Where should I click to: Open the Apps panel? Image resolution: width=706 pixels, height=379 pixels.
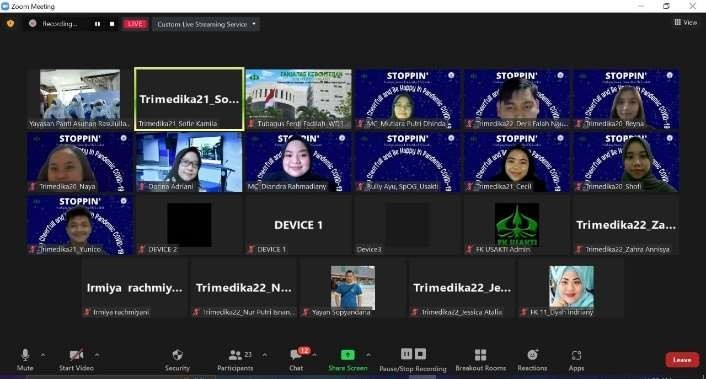click(x=576, y=360)
